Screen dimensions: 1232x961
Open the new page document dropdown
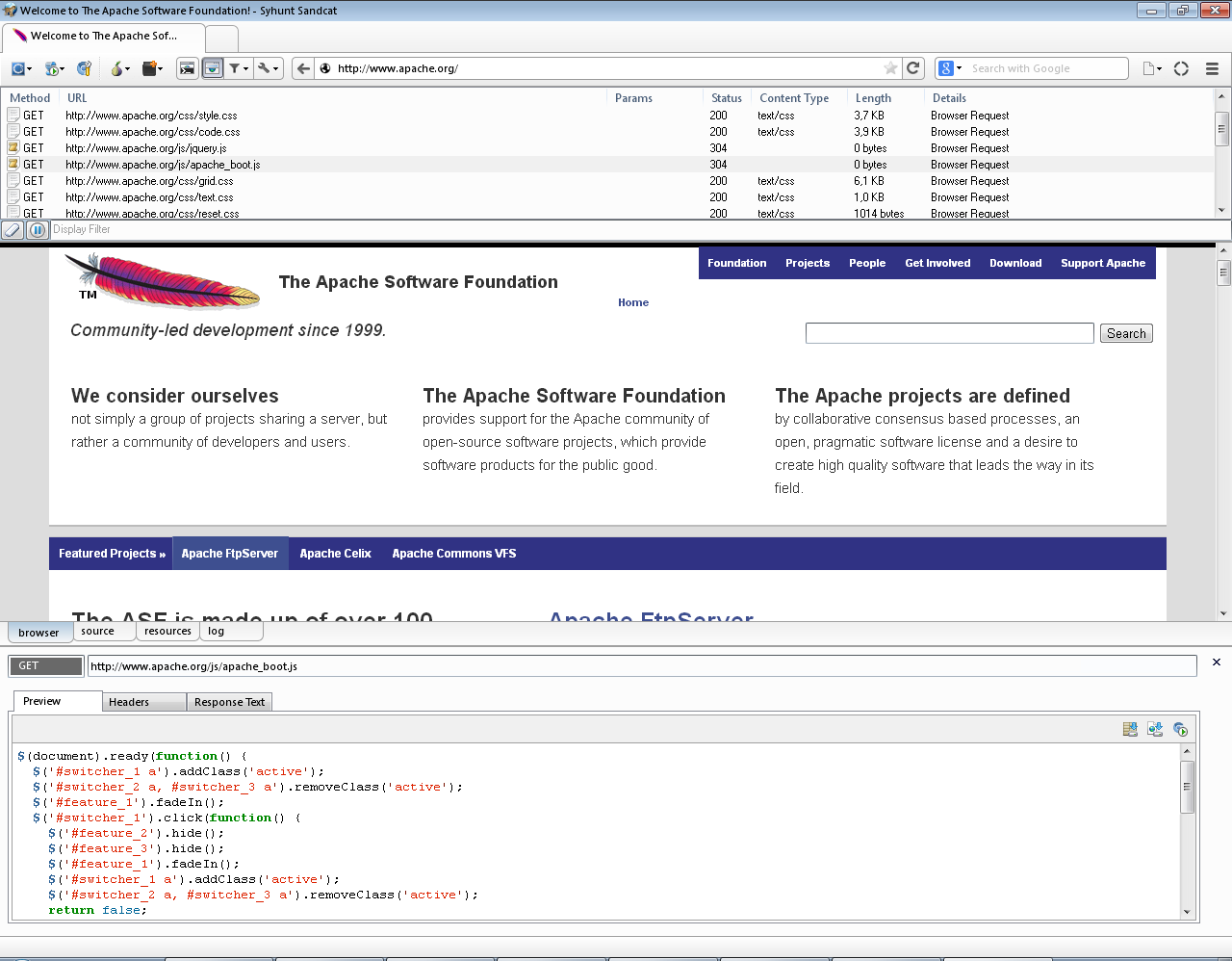(1152, 68)
